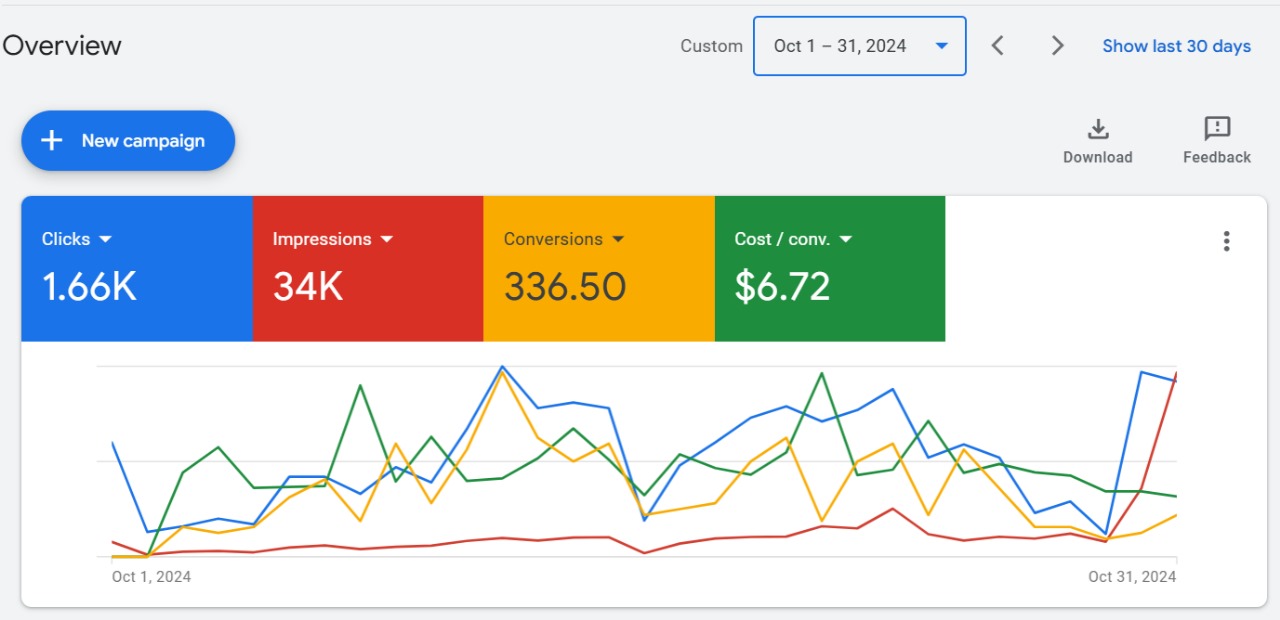The image size is (1280, 620).
Task: Open the Impressions metric dropdown arrow
Action: click(387, 239)
